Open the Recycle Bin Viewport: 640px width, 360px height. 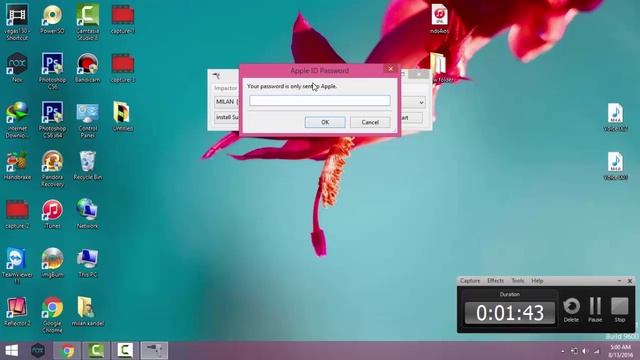point(87,165)
